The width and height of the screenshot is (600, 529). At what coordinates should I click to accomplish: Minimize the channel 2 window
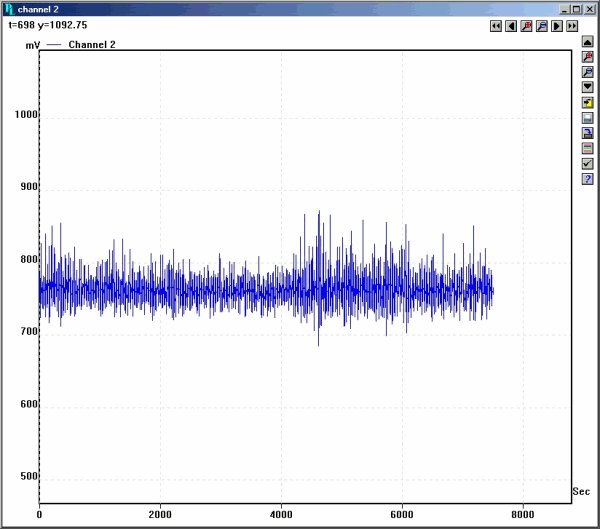pos(565,8)
